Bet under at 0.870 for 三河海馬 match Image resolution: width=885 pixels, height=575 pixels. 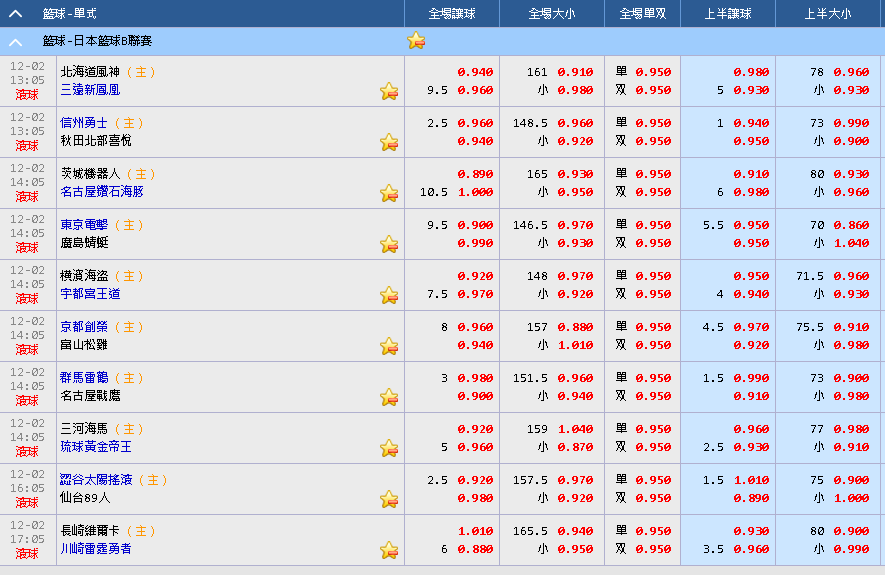coord(575,447)
